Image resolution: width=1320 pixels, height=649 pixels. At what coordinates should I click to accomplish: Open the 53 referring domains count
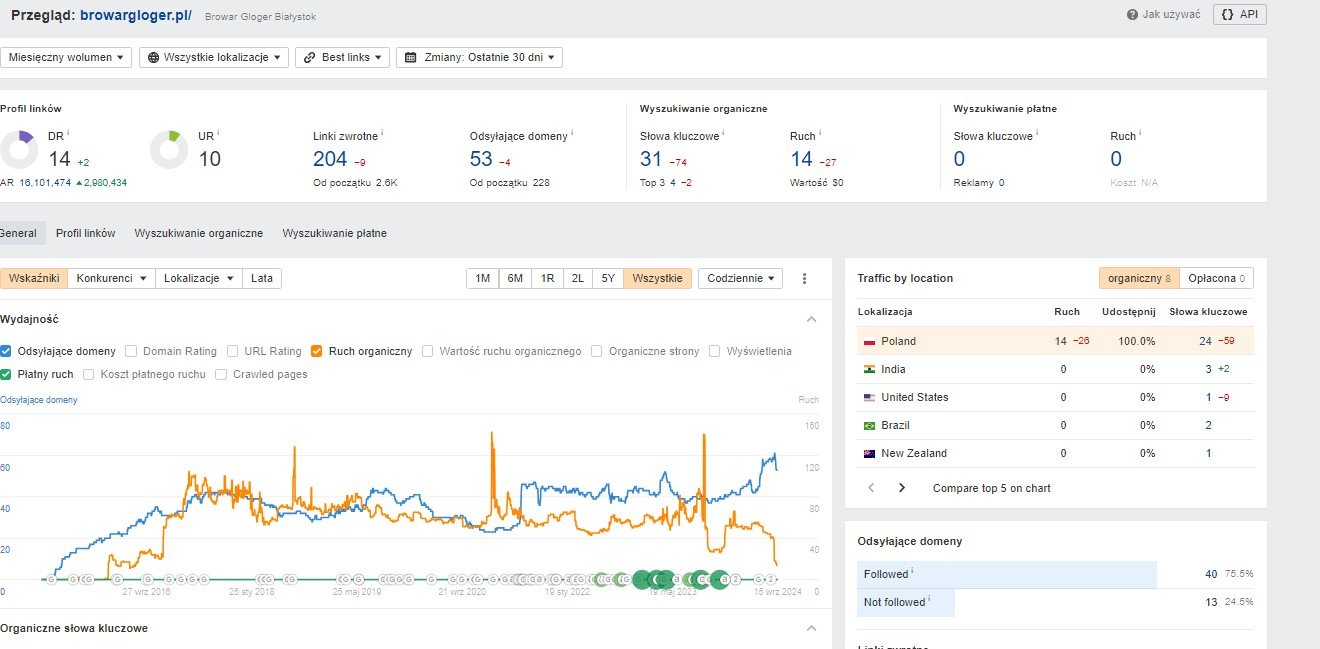(x=481, y=159)
